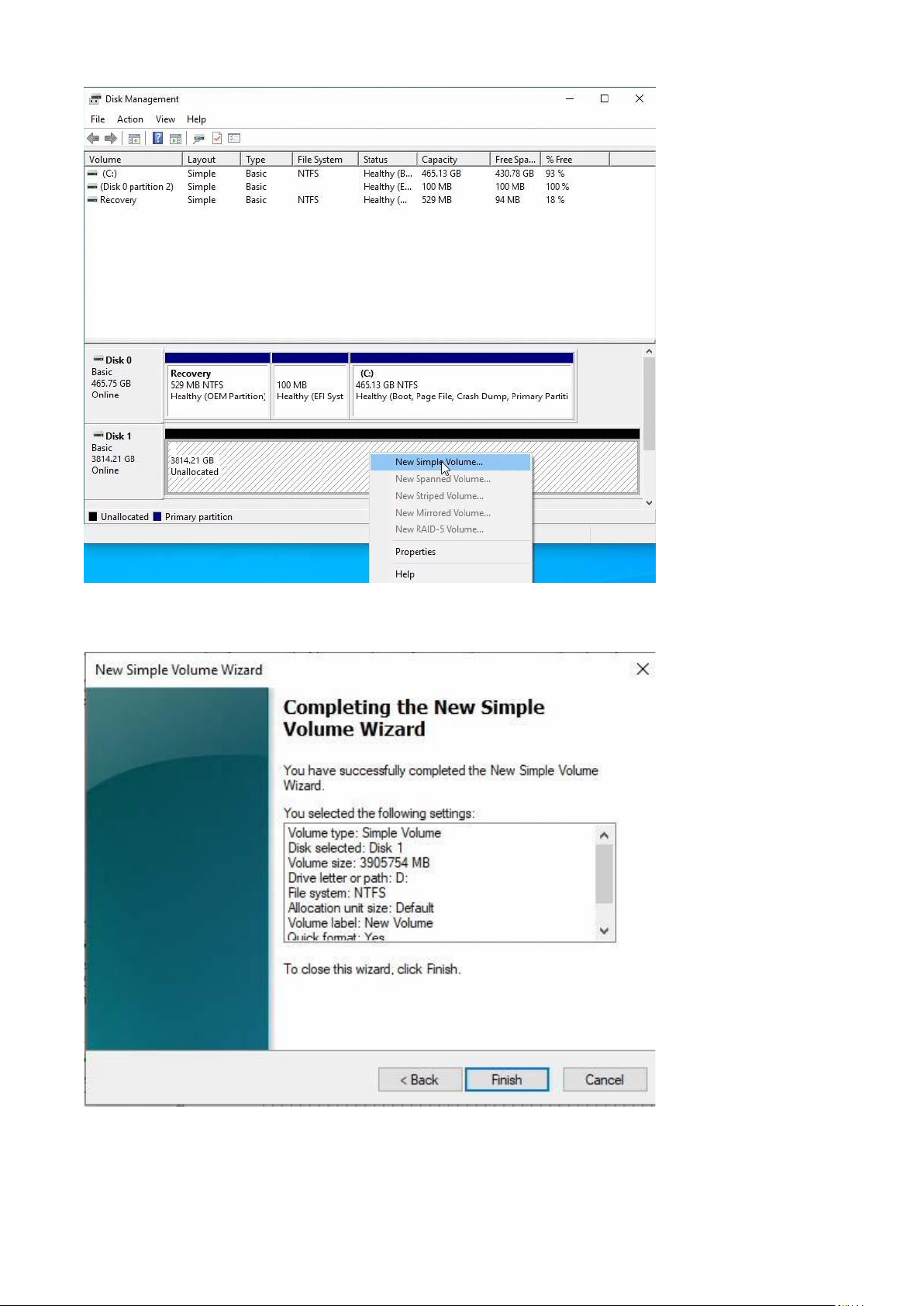Toggle the Show/Hide Console Tree toolbar icon
This screenshot has height=1306, width=924.
pos(134,139)
